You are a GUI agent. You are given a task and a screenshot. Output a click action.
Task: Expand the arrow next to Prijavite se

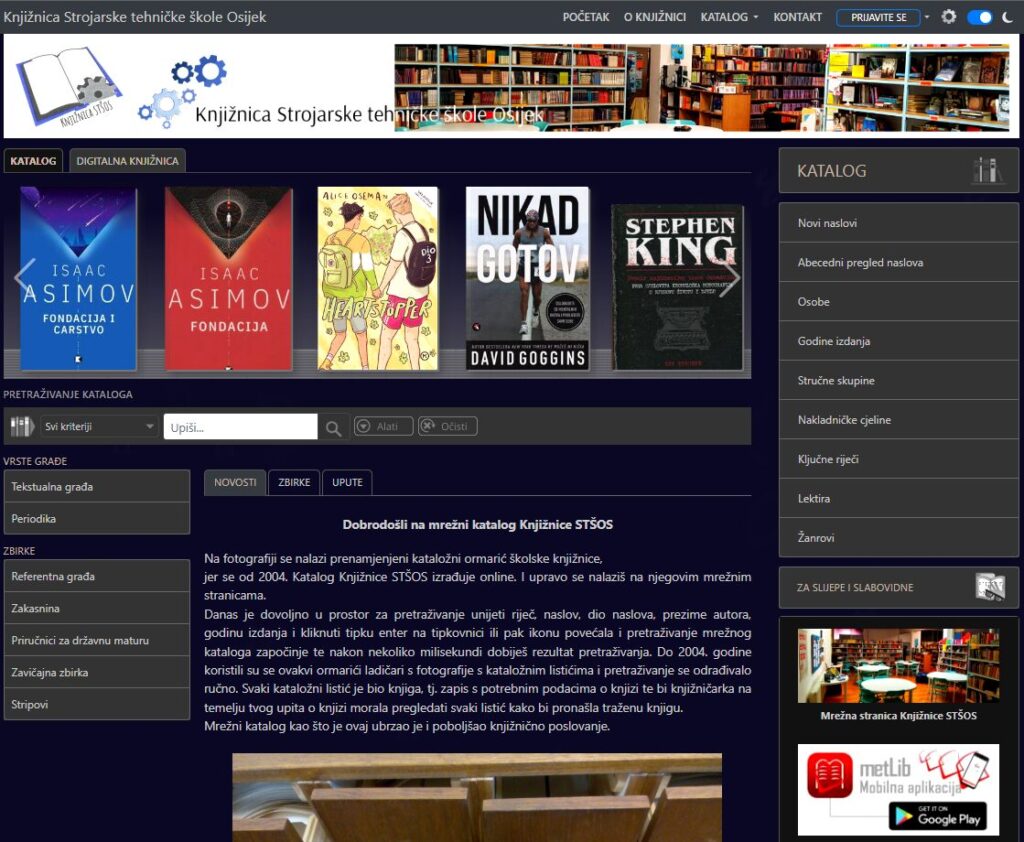pos(927,17)
